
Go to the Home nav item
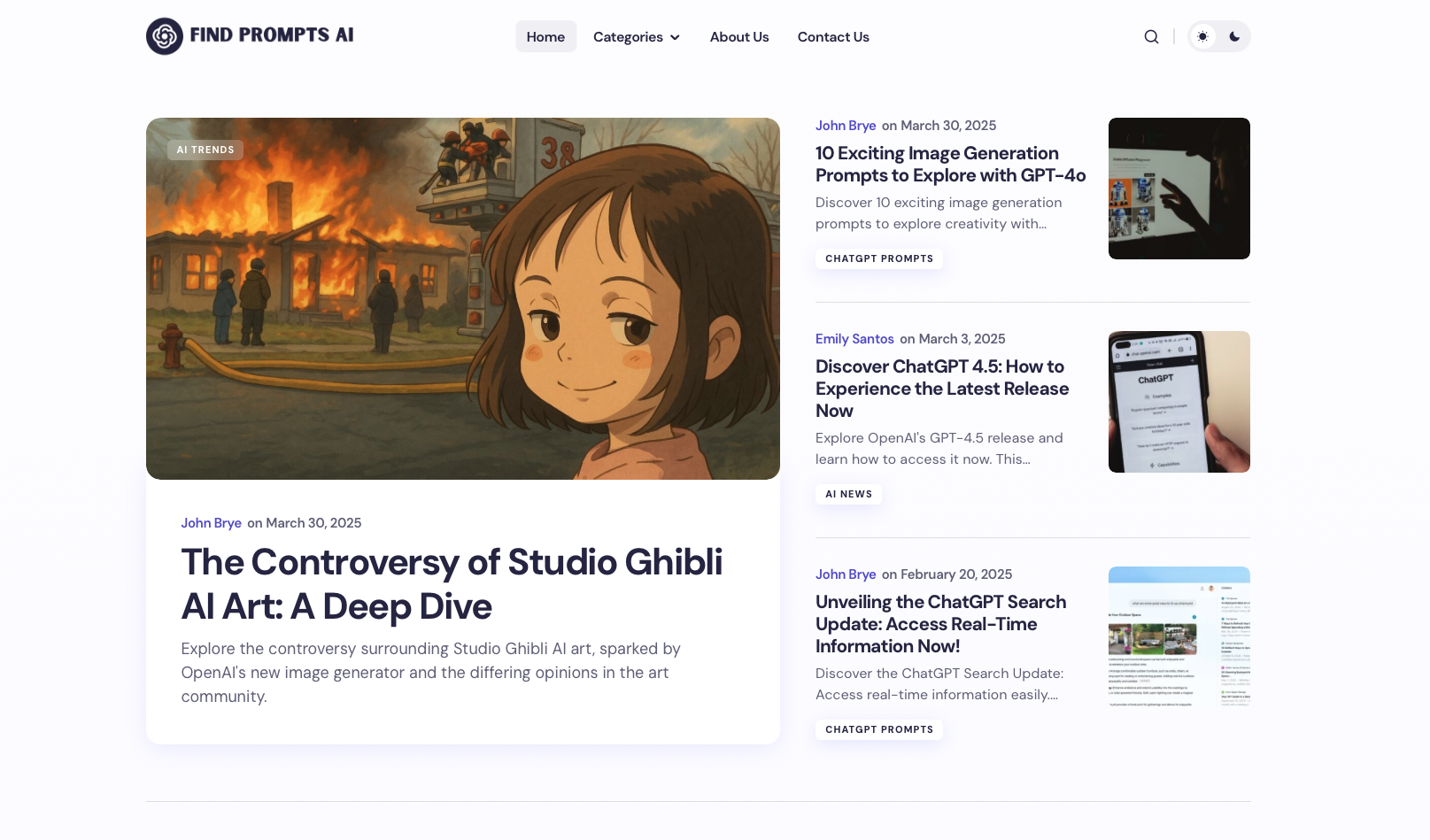545,36
